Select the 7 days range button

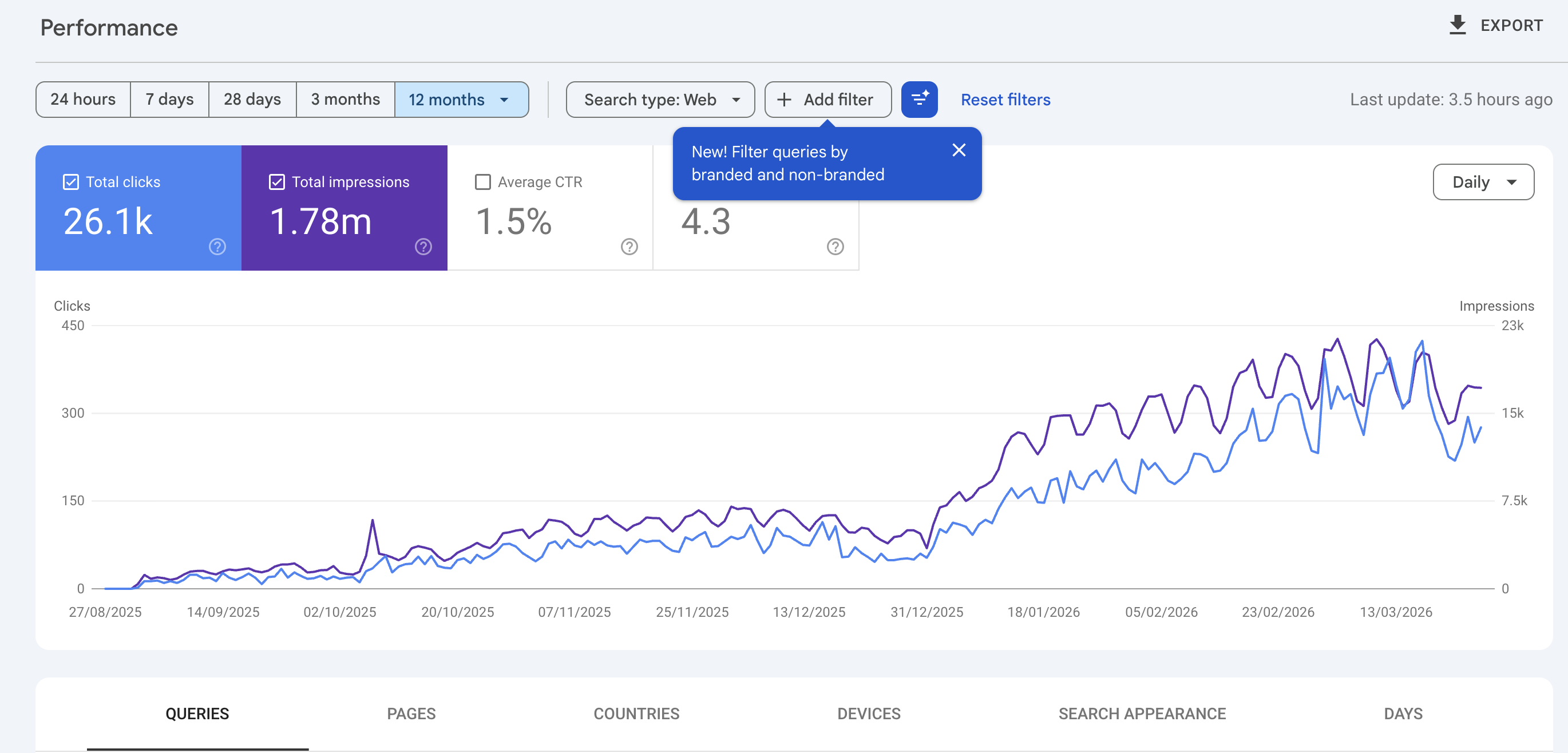pyautogui.click(x=169, y=99)
